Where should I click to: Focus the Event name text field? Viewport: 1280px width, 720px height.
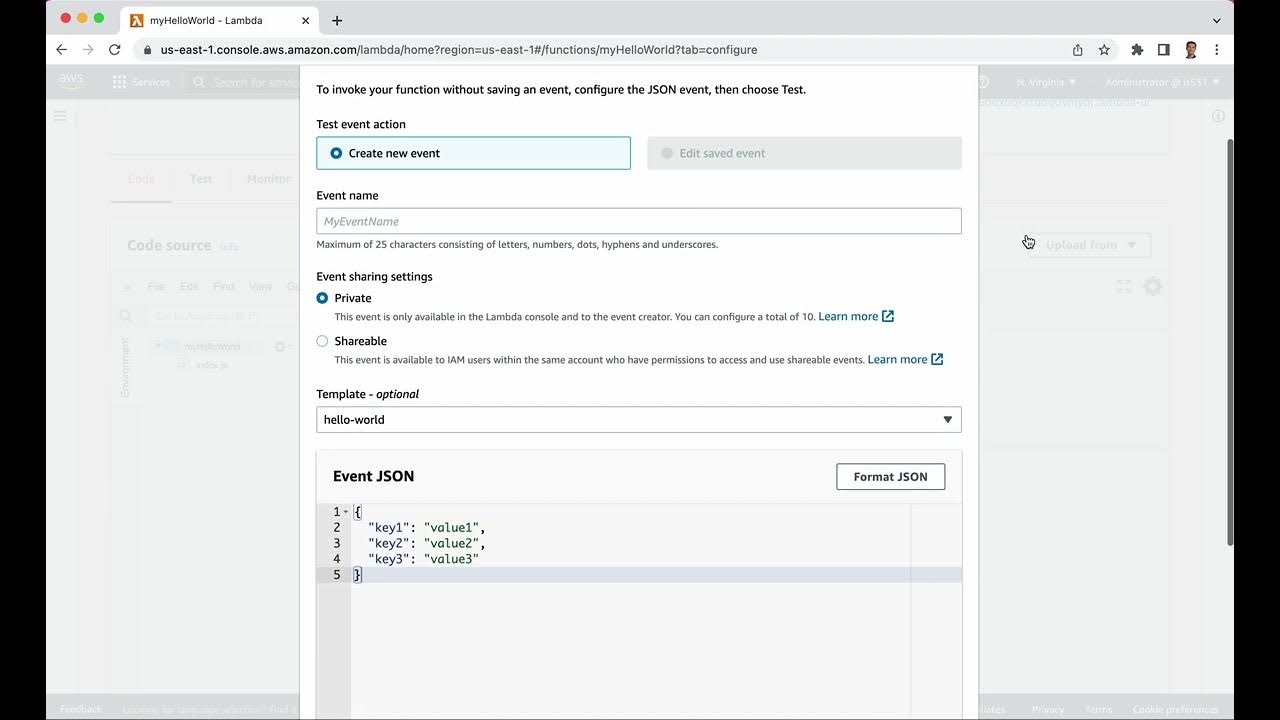(638, 221)
